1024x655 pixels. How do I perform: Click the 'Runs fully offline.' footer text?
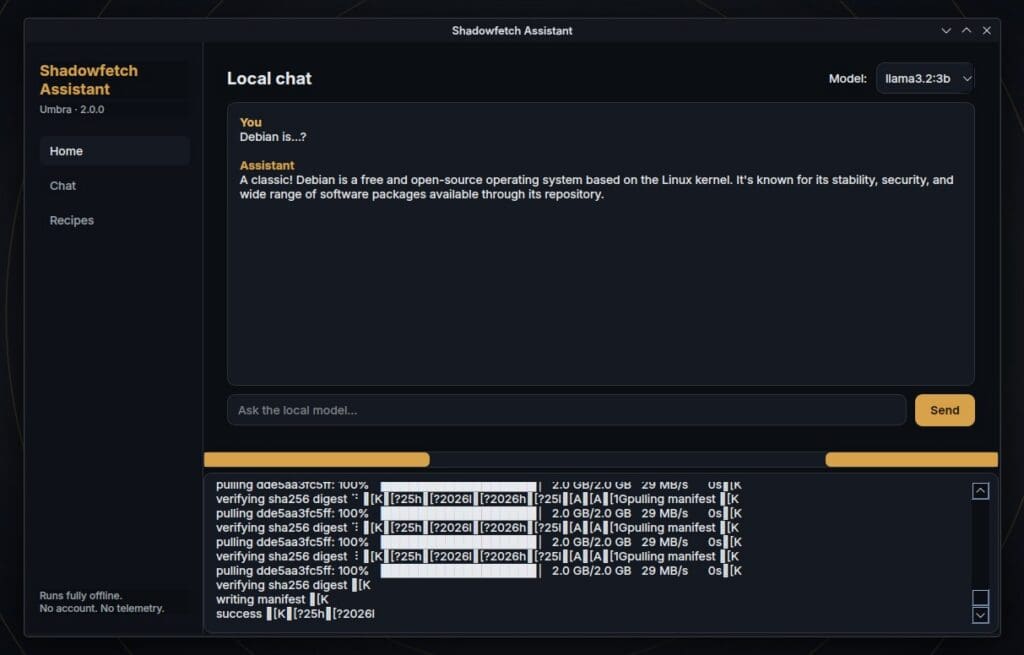point(80,596)
